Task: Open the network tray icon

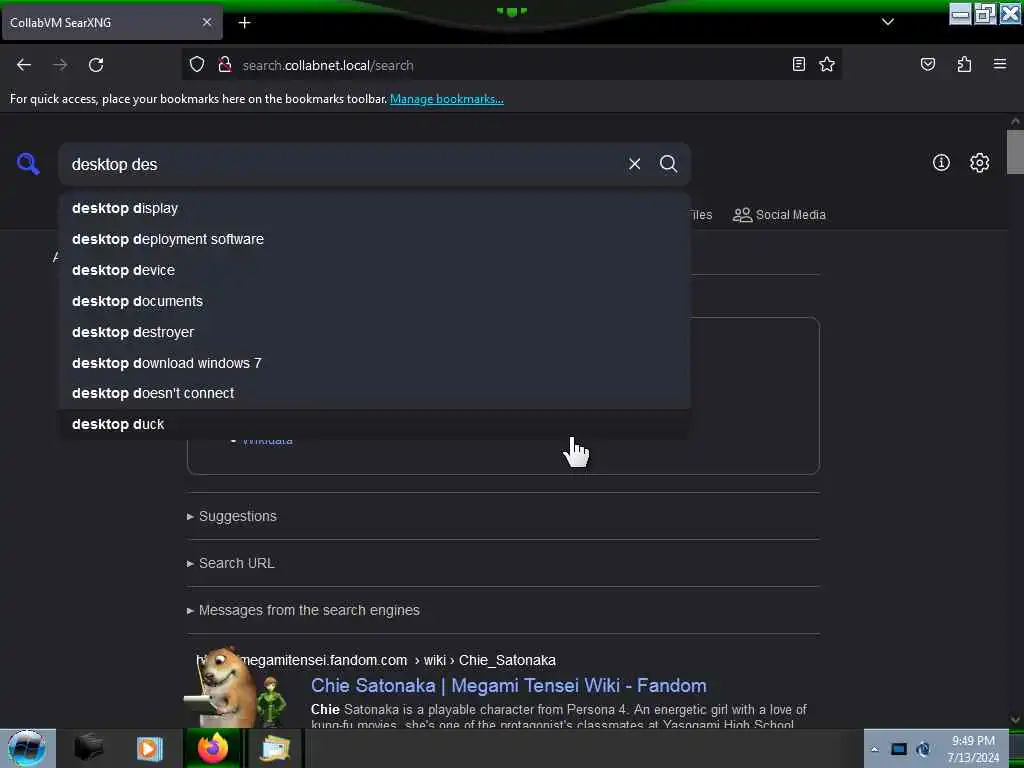Action: (899, 749)
